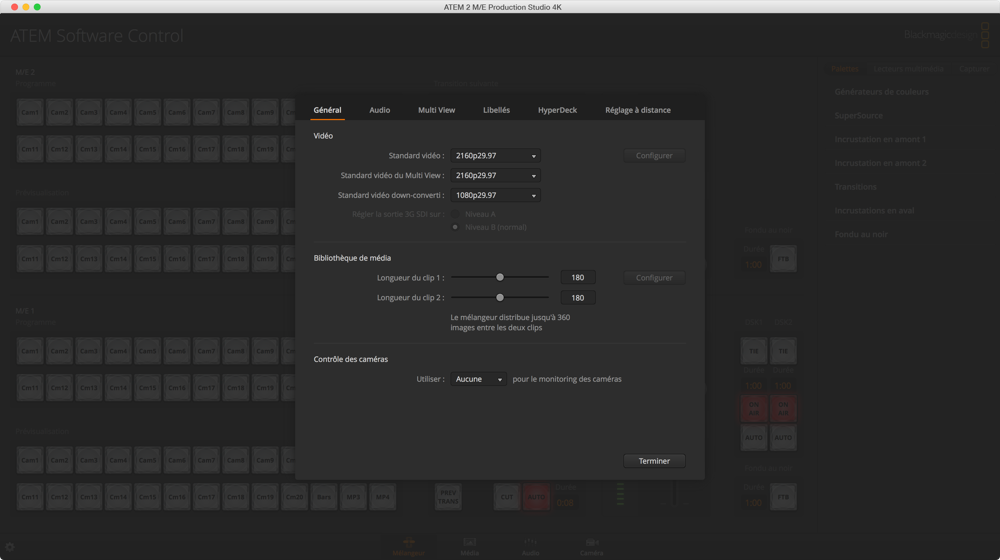This screenshot has height=560, width=1000.
Task: Switch to the Libellés tab
Action: coord(496,110)
